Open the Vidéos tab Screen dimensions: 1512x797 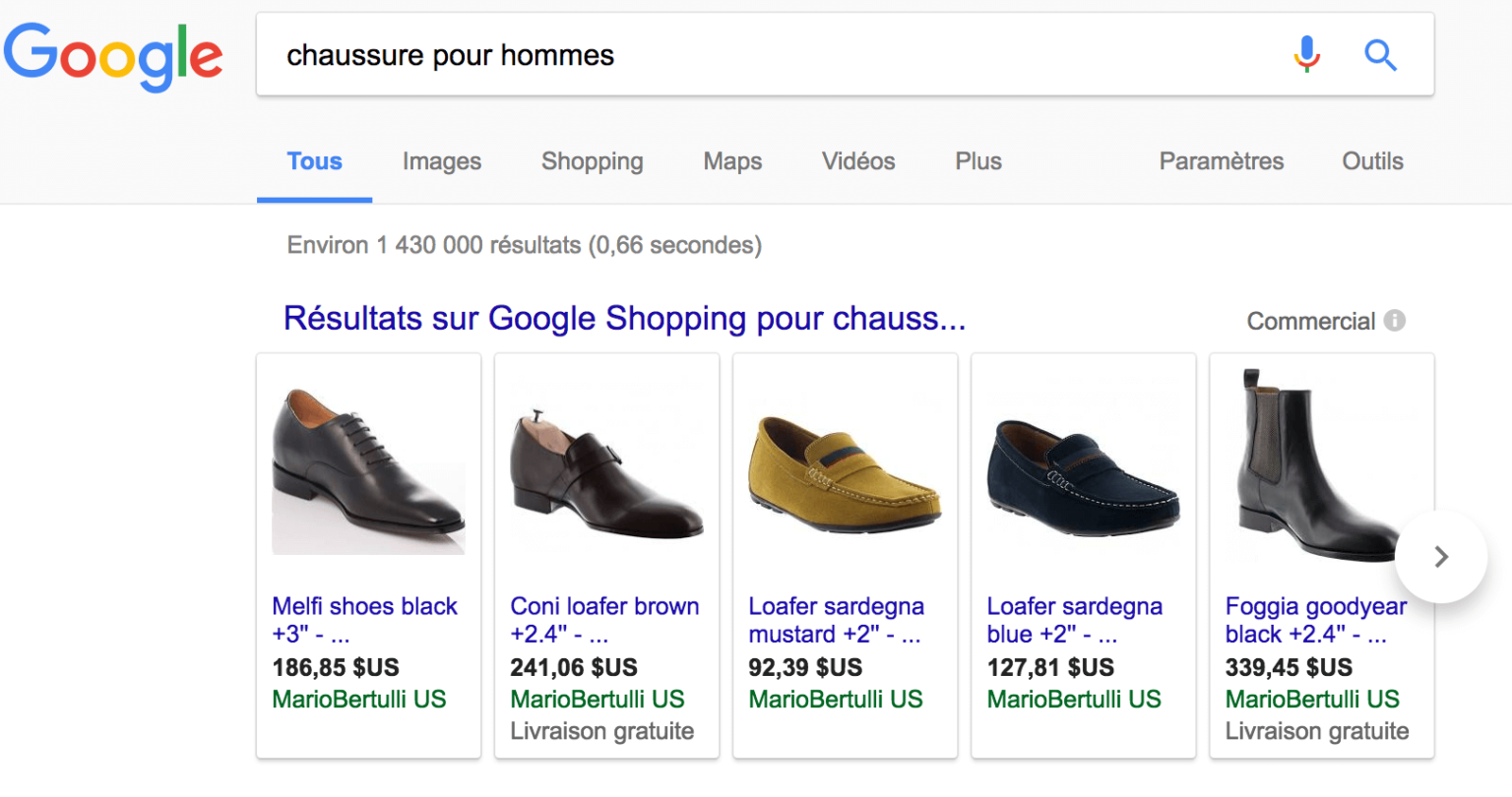tap(857, 161)
